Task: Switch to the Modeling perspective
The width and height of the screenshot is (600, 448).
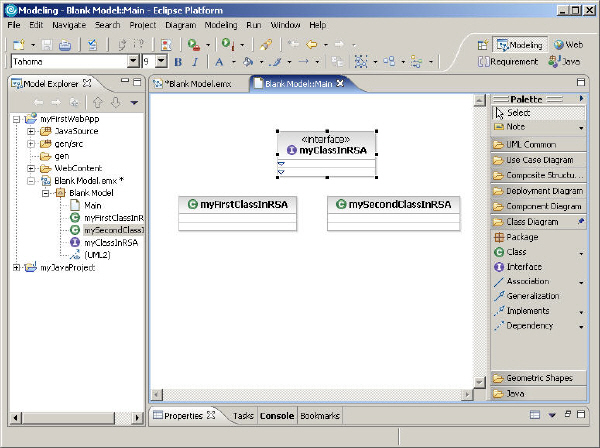Action: [520, 45]
